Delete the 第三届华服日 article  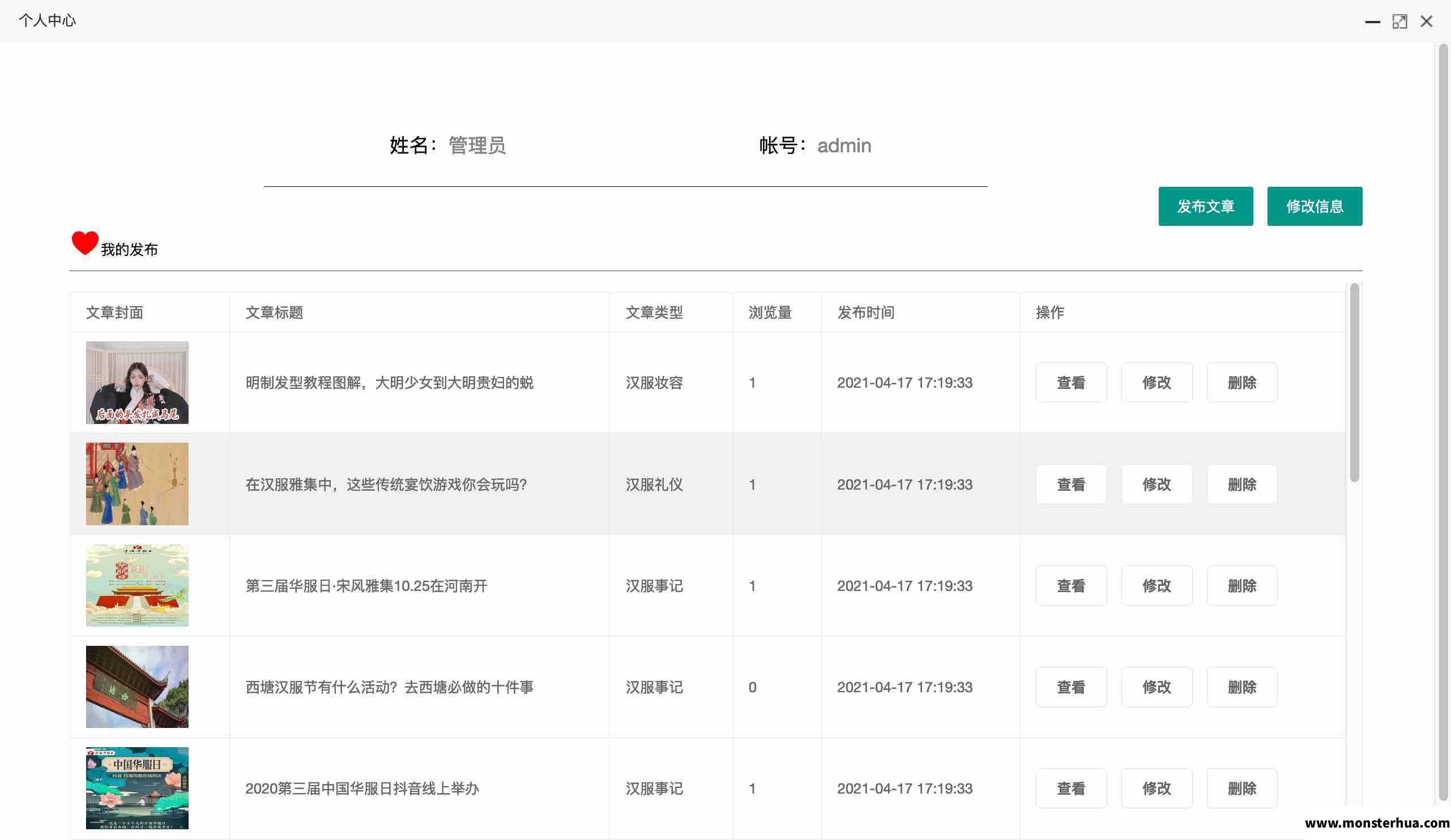[x=1242, y=585]
